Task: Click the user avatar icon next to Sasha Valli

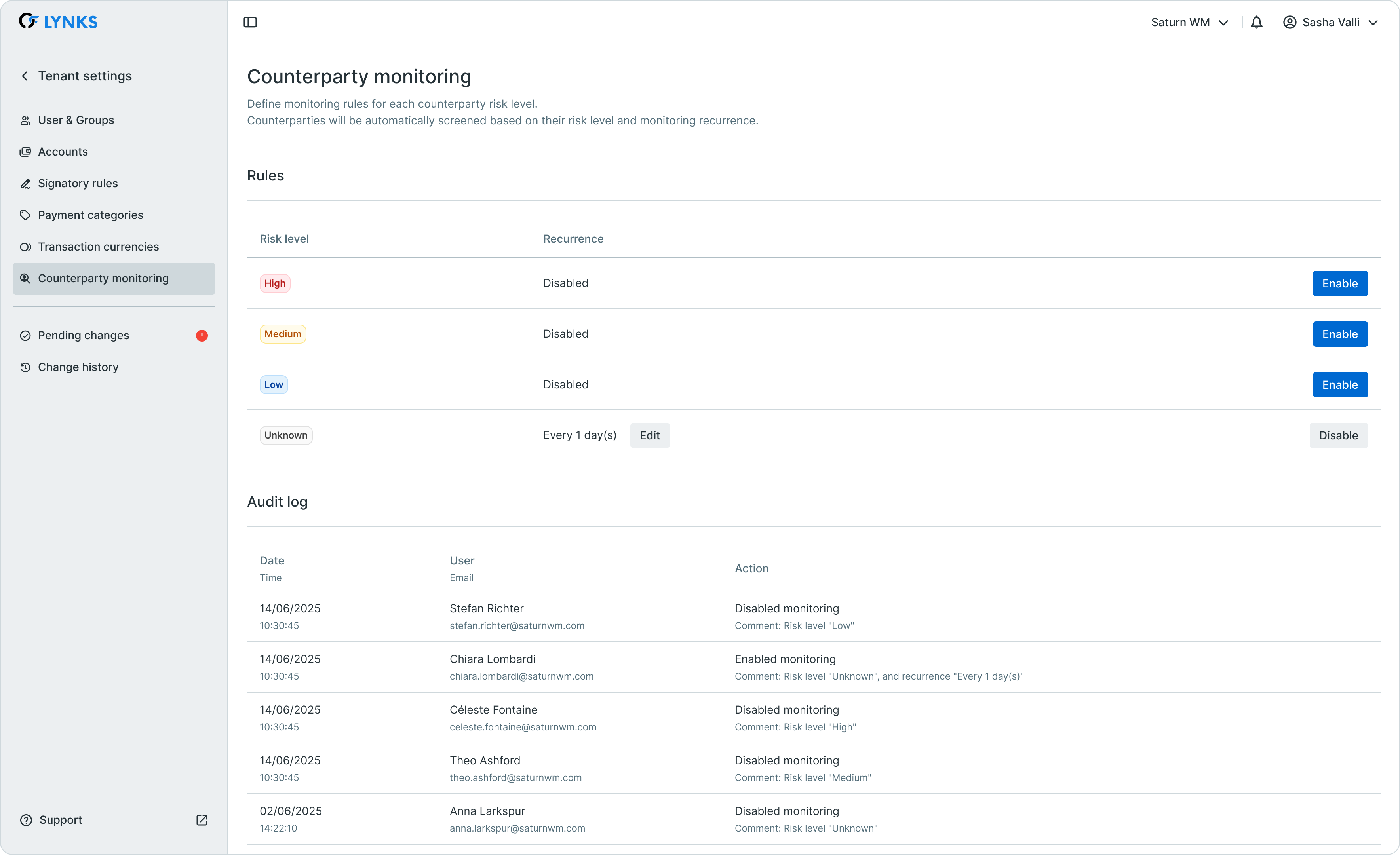Action: pos(1289,22)
